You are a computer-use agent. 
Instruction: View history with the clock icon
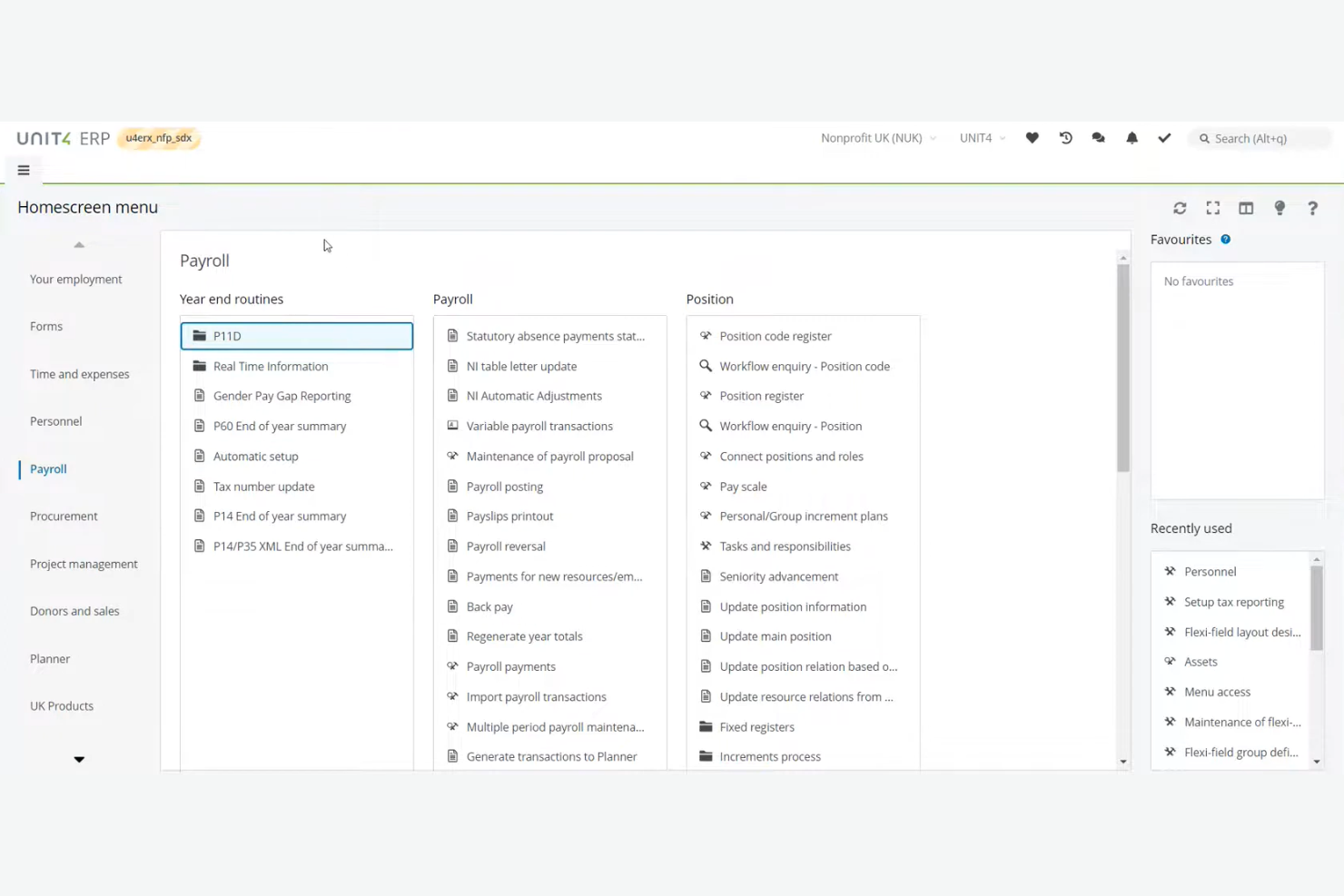[1065, 138]
